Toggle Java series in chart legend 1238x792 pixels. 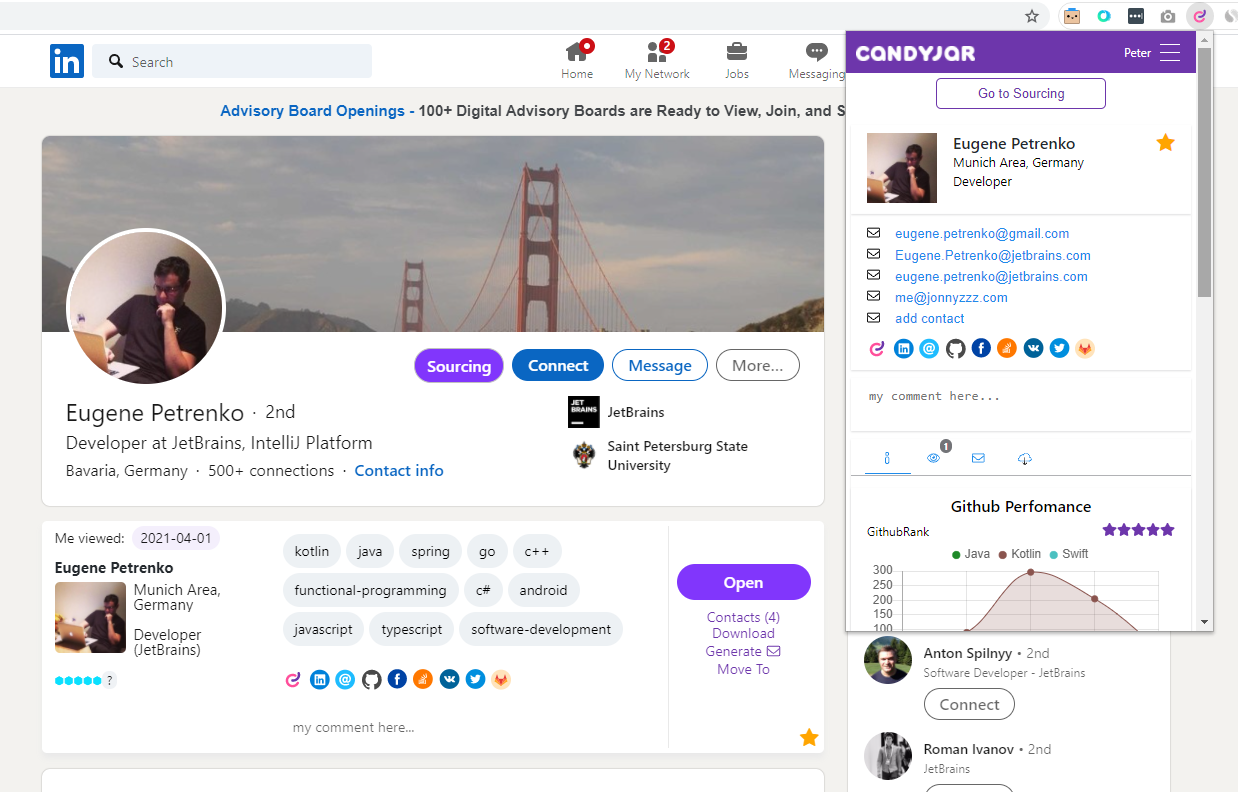[x=971, y=554]
